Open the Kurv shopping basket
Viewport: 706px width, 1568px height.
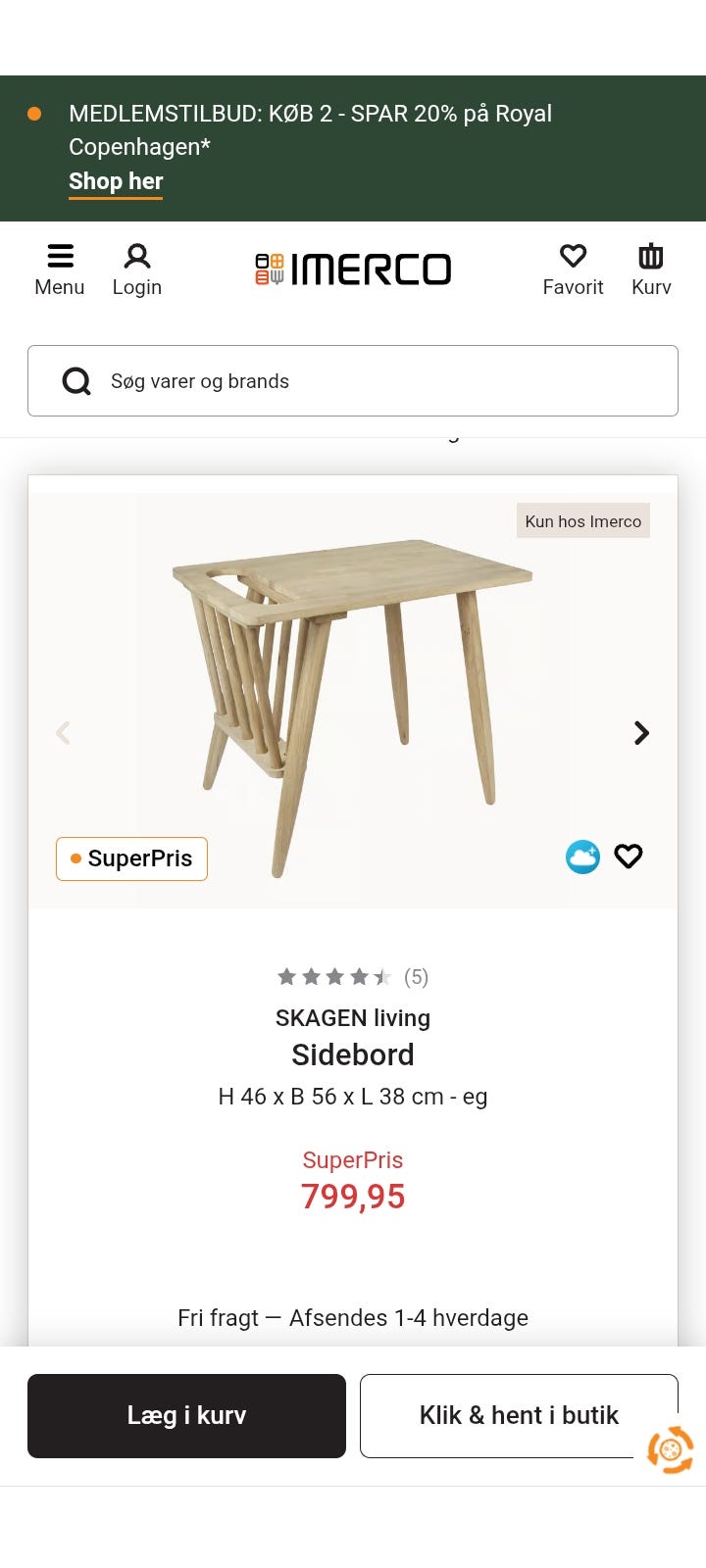click(651, 269)
